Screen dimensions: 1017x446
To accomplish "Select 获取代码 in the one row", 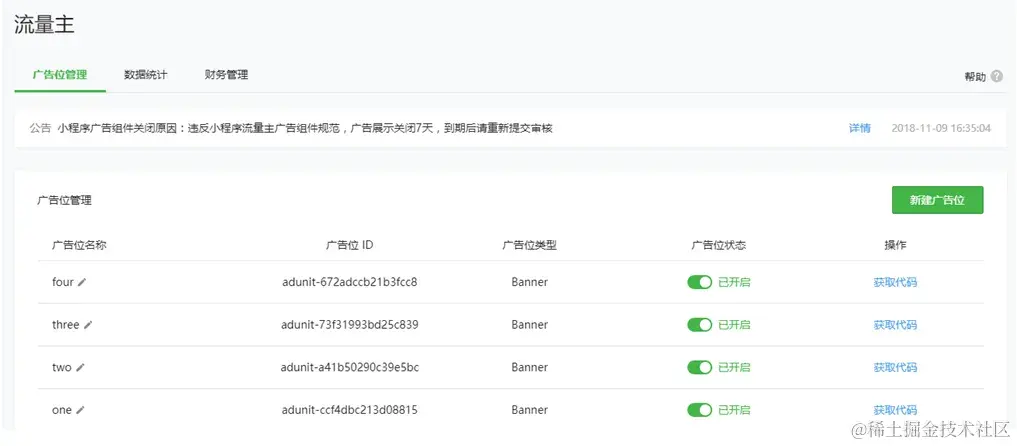I will pyautogui.click(x=895, y=410).
